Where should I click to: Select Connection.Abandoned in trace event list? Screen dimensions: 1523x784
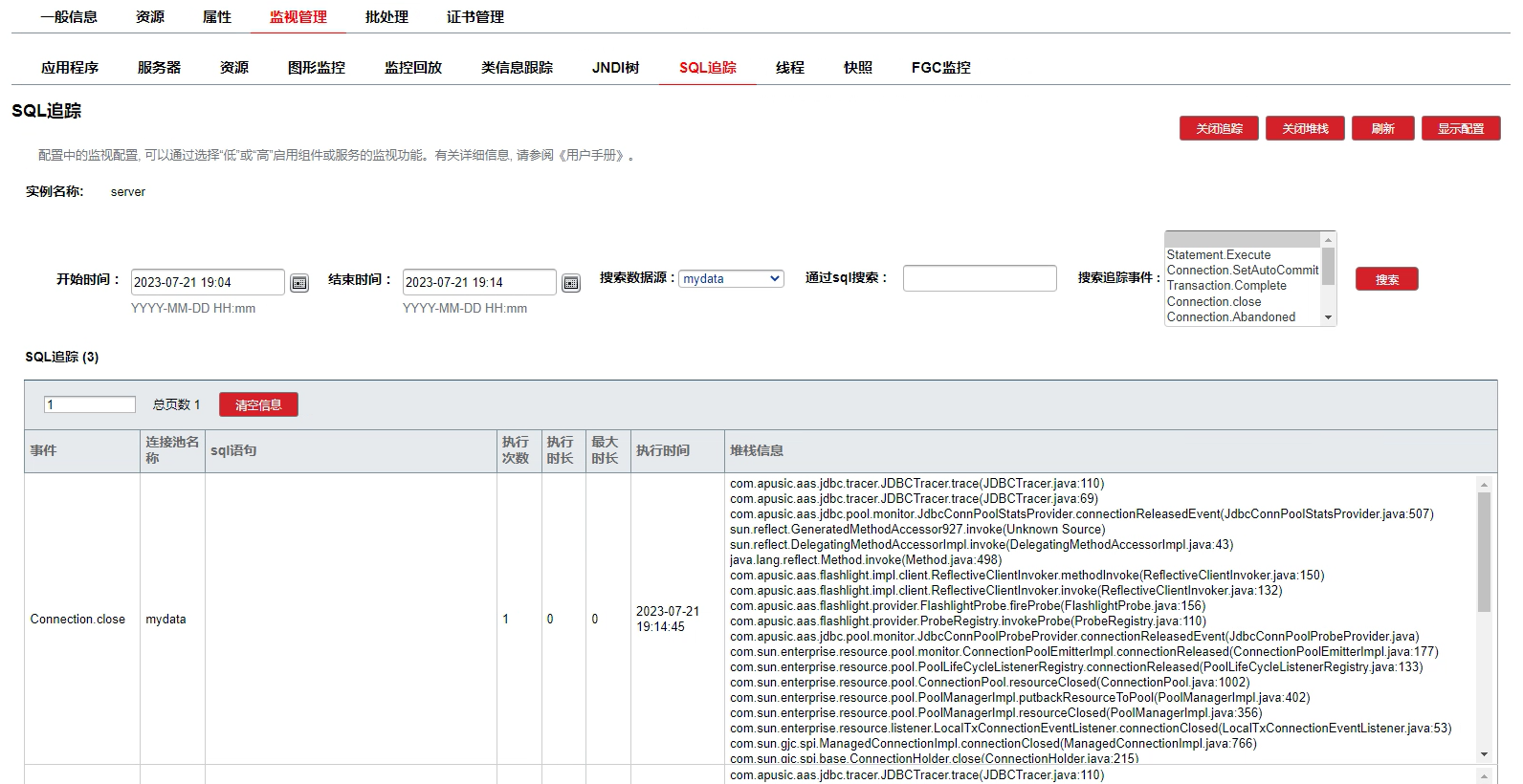1231,317
